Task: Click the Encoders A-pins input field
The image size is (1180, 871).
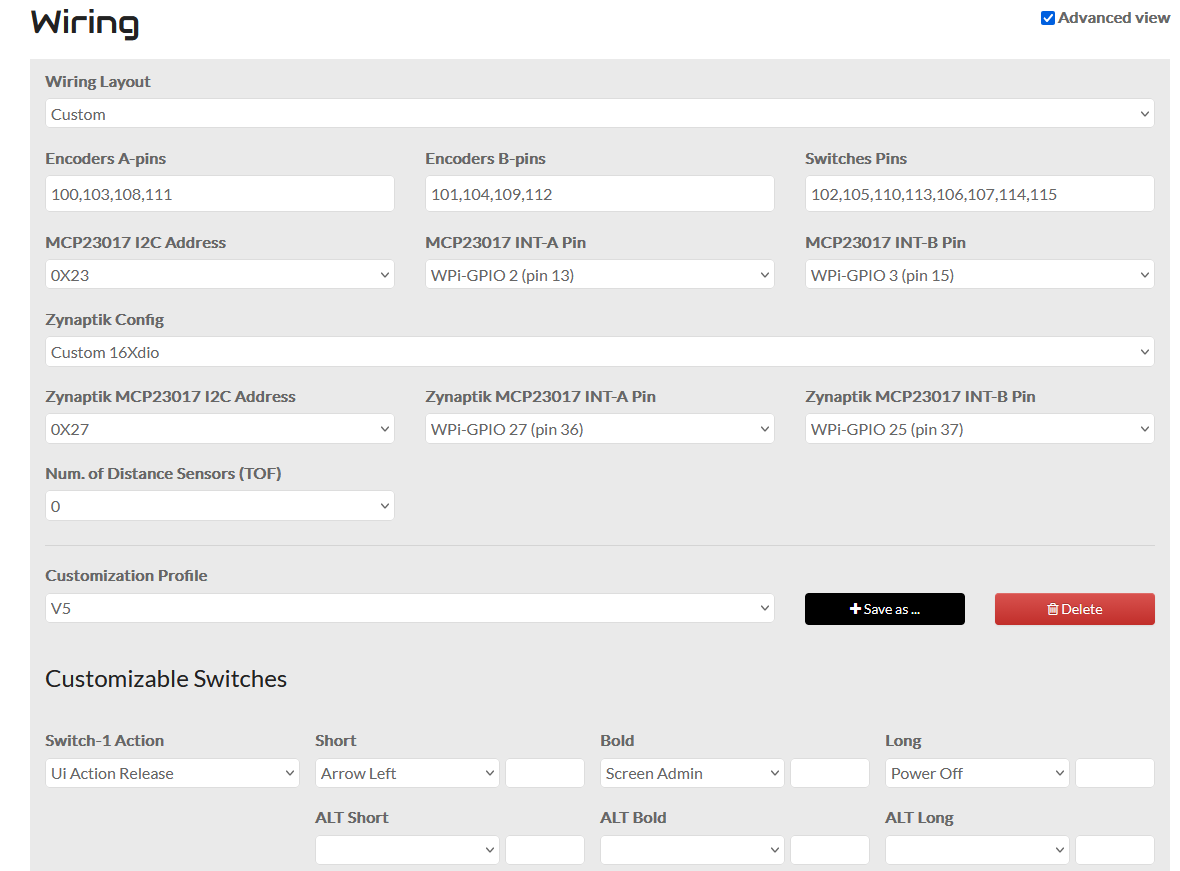Action: 219,194
